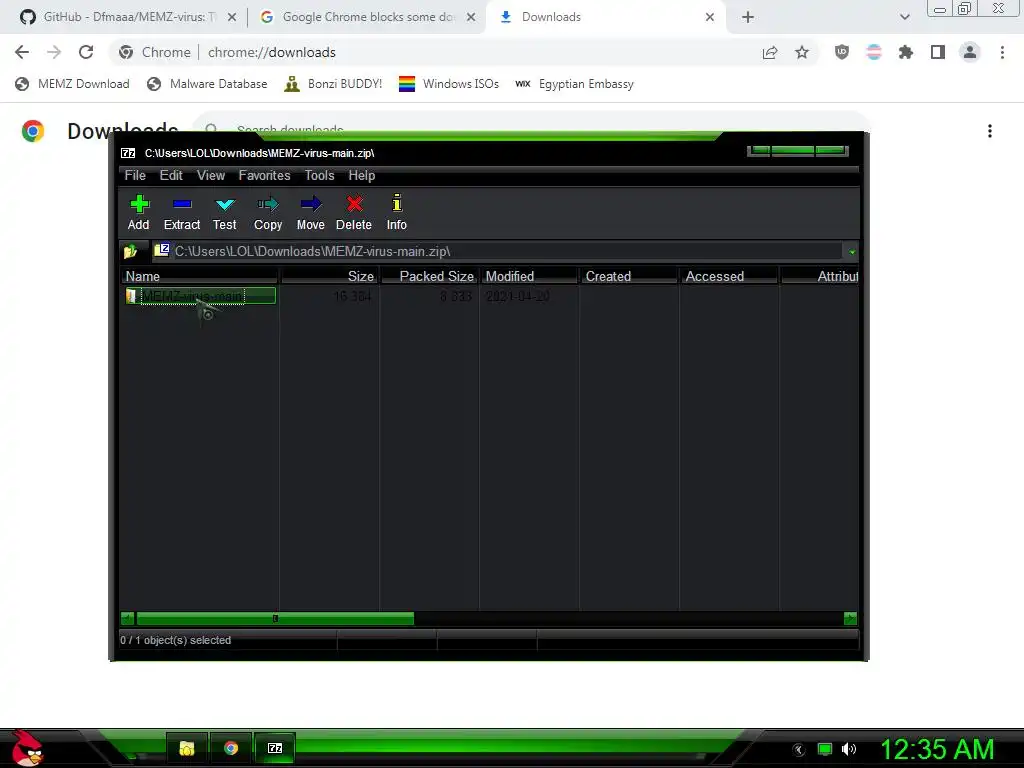
Task: Open File Explorer from taskbar
Action: click(x=187, y=748)
